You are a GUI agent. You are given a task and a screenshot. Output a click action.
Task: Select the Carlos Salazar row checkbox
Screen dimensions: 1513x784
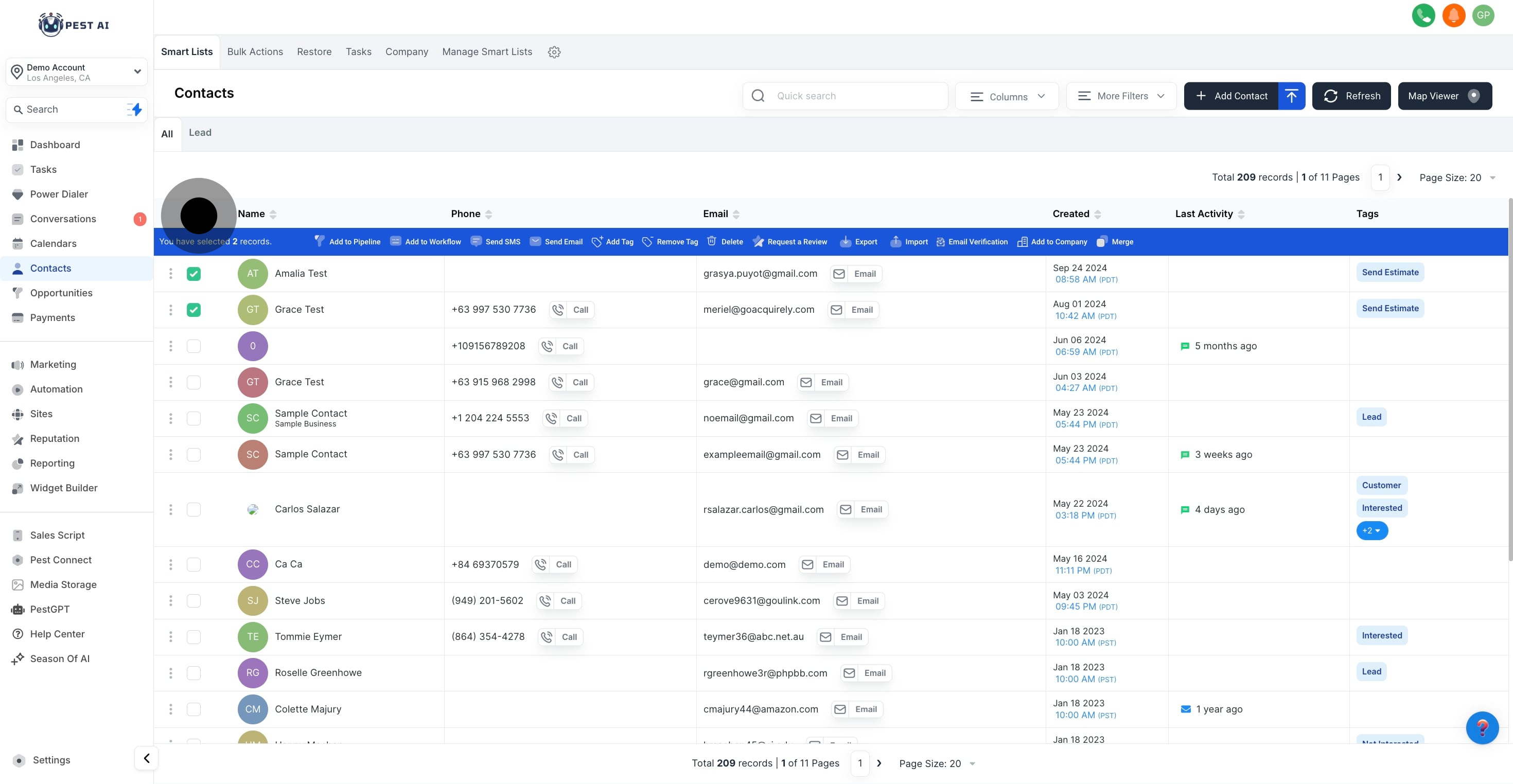[193, 509]
